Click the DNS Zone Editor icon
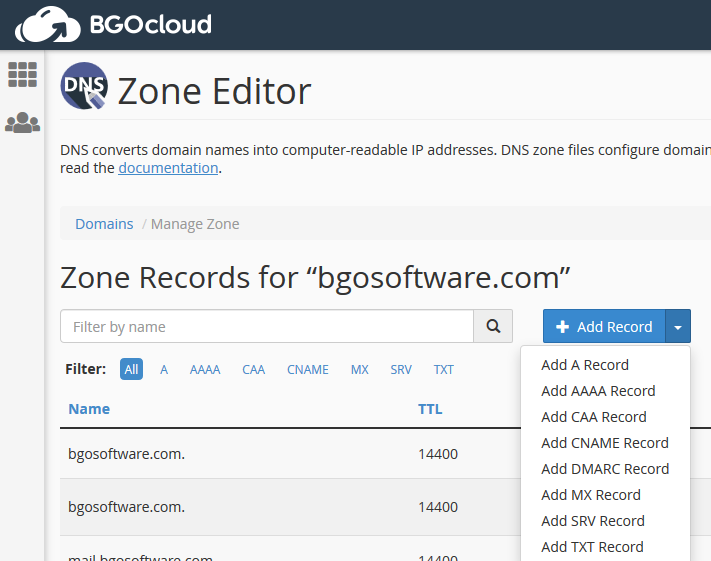The height and width of the screenshot is (561, 711). (84, 86)
